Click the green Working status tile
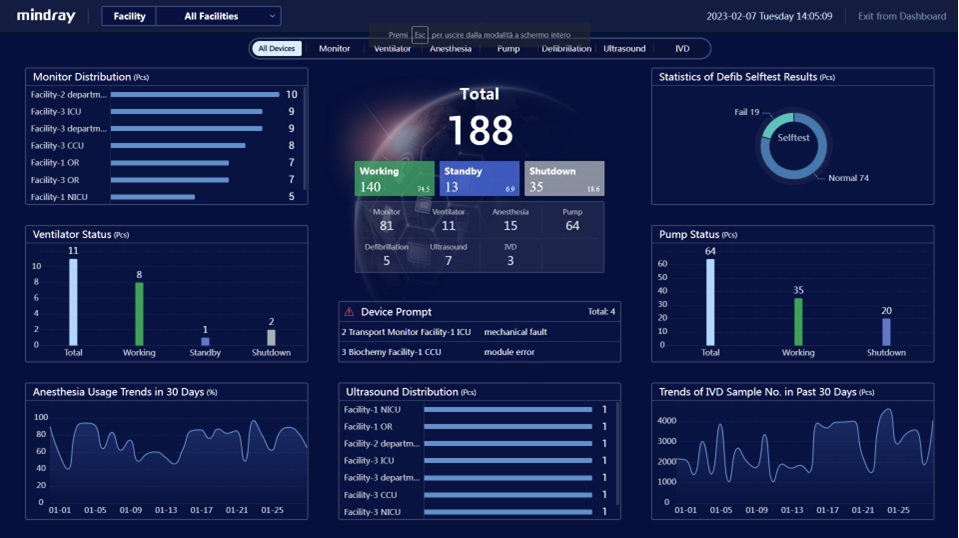The width and height of the screenshot is (959, 538). [395, 179]
